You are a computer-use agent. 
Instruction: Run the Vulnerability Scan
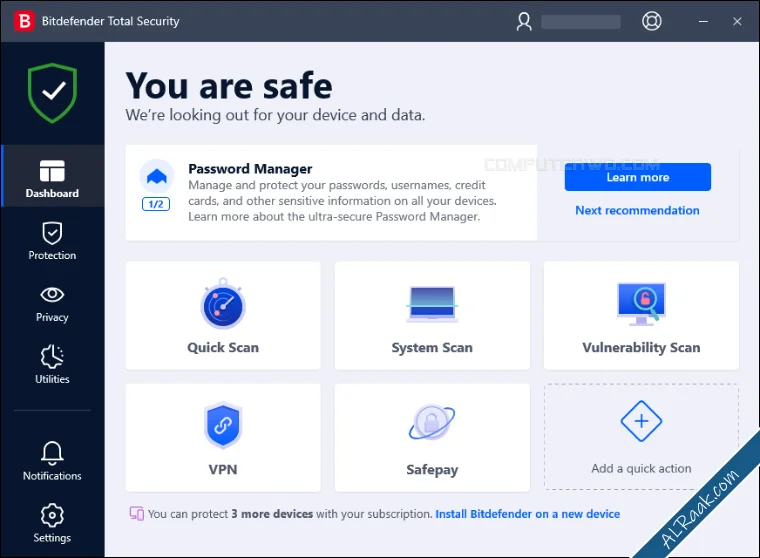pos(641,316)
